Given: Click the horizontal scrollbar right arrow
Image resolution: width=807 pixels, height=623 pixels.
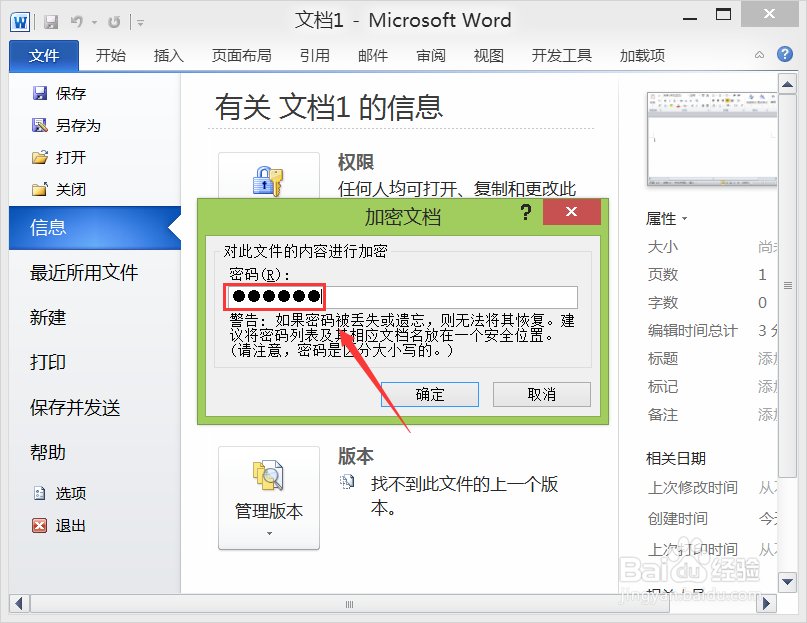Looking at the screenshot, I should coord(766,603).
